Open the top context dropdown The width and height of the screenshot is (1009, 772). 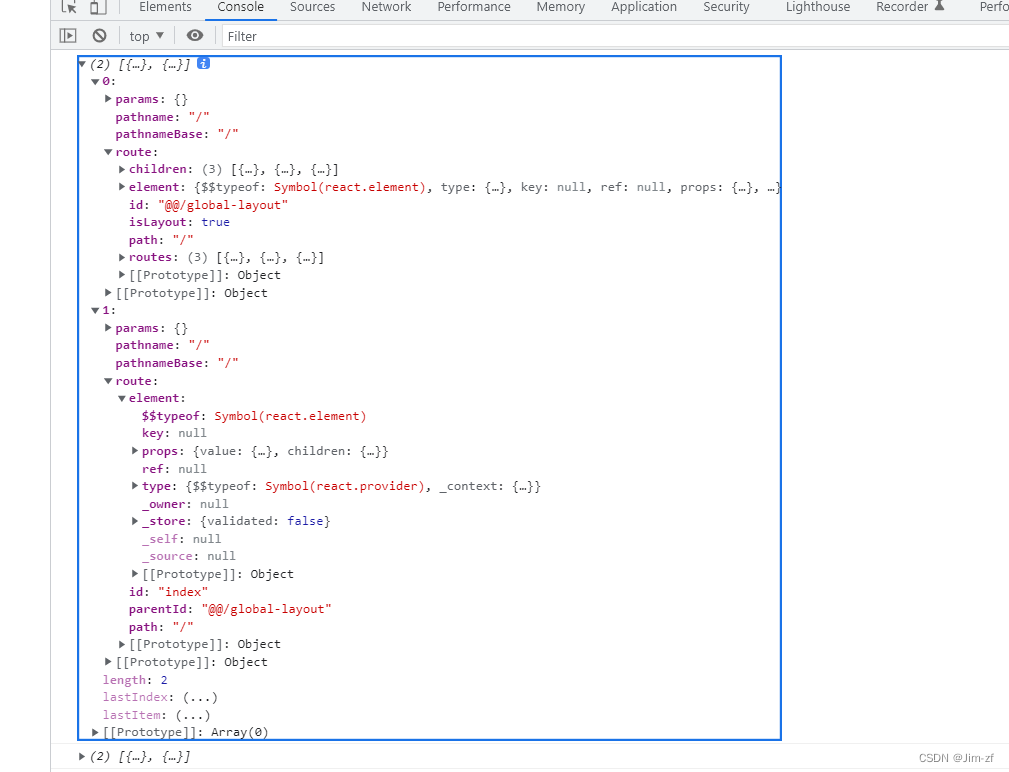(x=146, y=36)
